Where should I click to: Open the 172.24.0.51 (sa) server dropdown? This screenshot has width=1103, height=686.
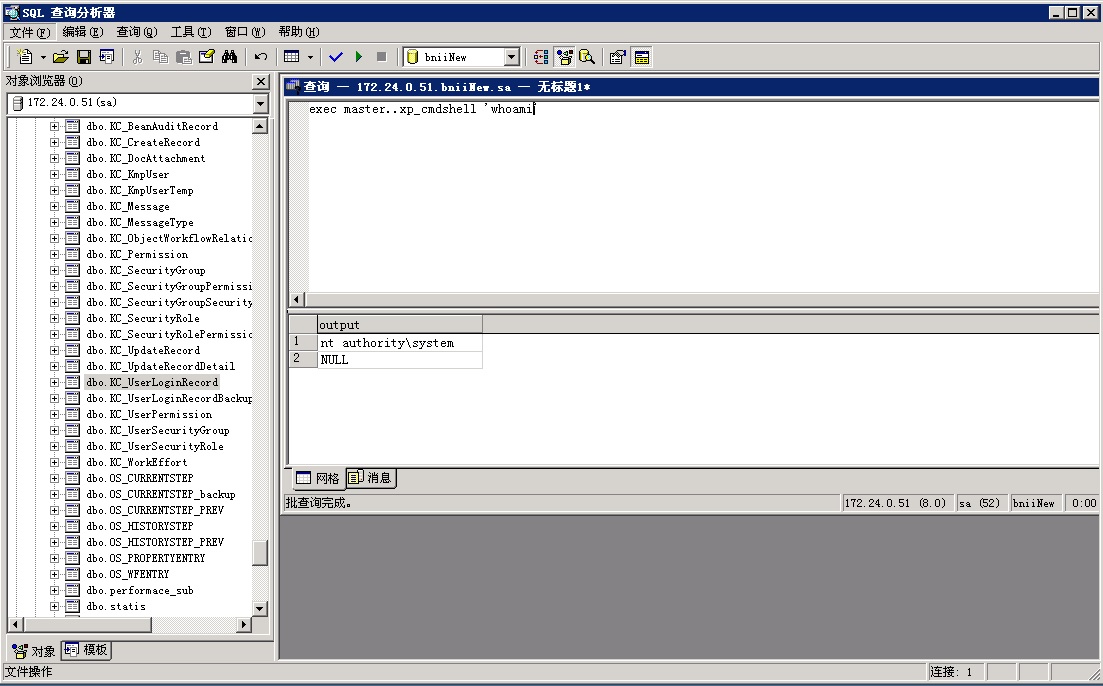(x=260, y=103)
